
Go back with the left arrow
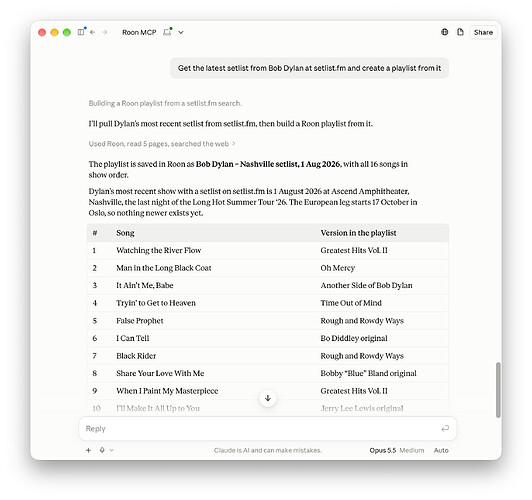(93, 32)
